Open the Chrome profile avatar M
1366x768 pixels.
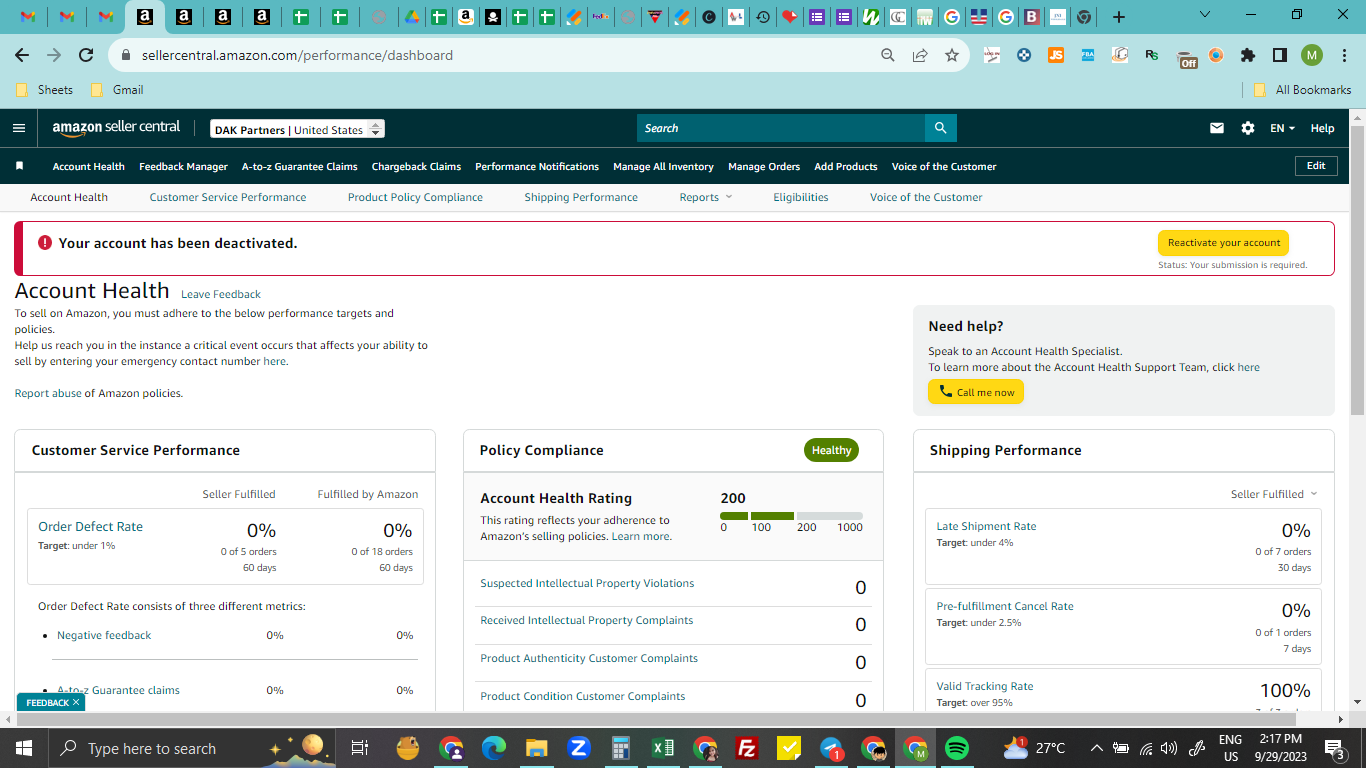pos(1312,55)
